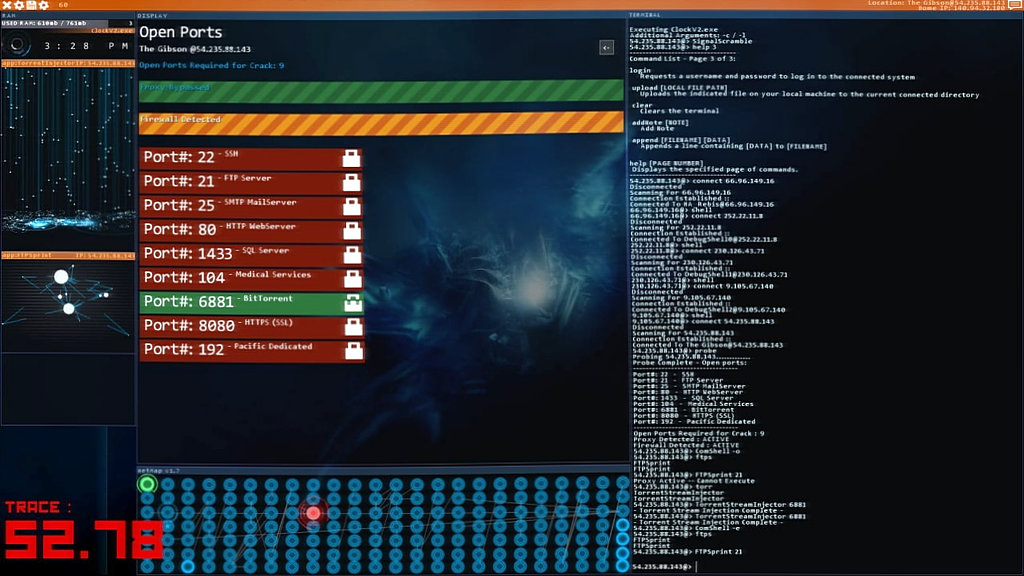Click 'Open Ports Required for Crack: 9' in Display
This screenshot has height=576, width=1024.
pyautogui.click(x=211, y=65)
